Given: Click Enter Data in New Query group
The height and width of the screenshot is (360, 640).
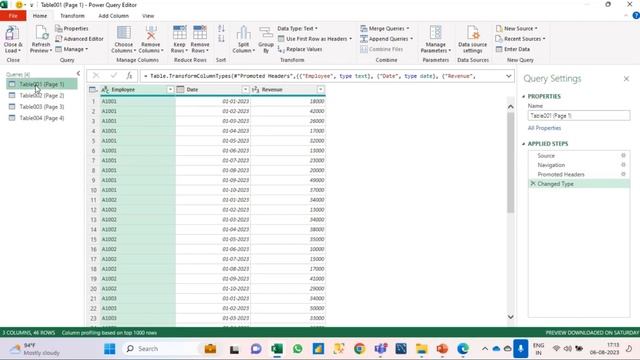Looking at the screenshot, I should (x=513, y=49).
